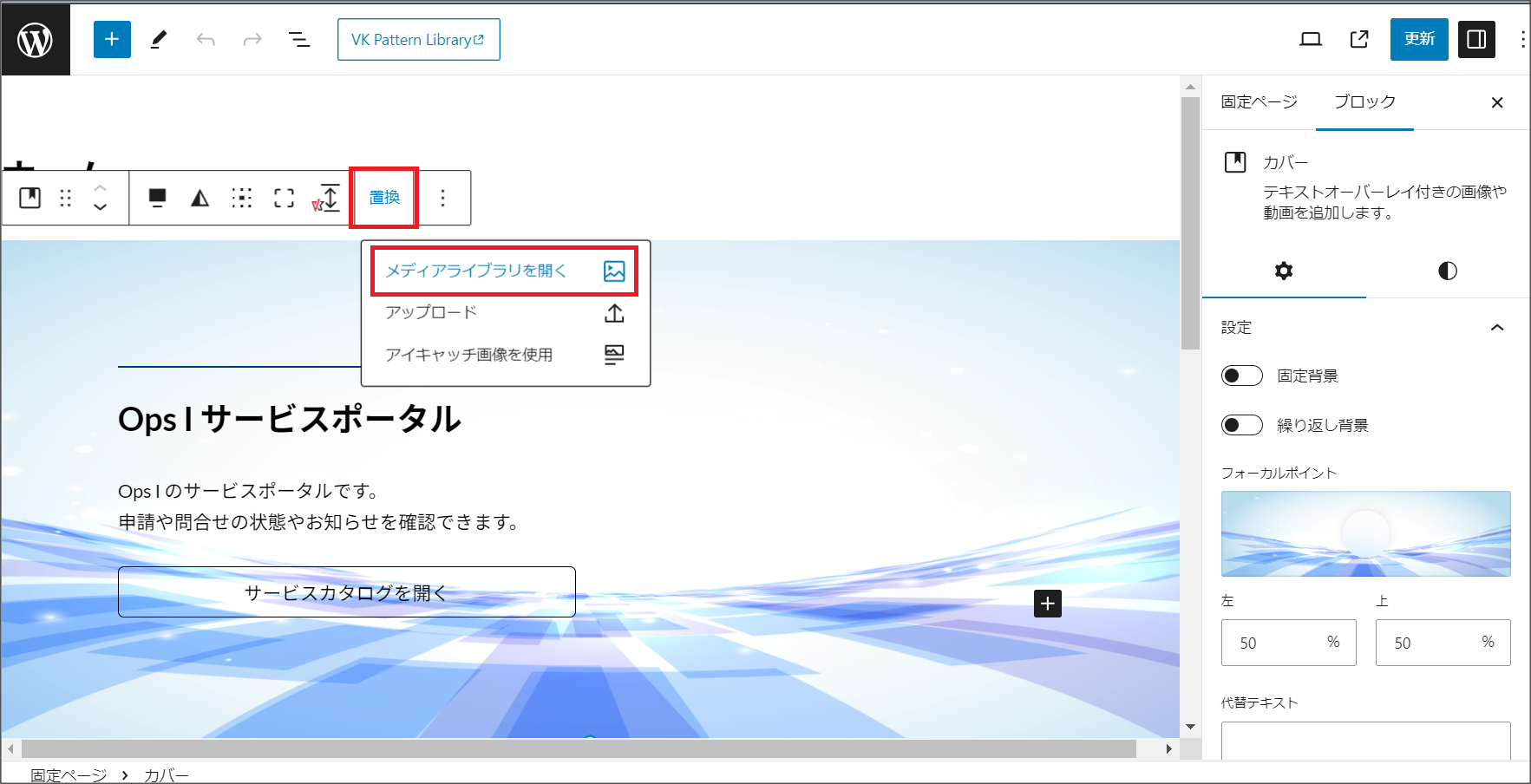1531x784 pixels.
Task: Choose アイキャッチ画像を使用 menu entry
Action: 505,355
